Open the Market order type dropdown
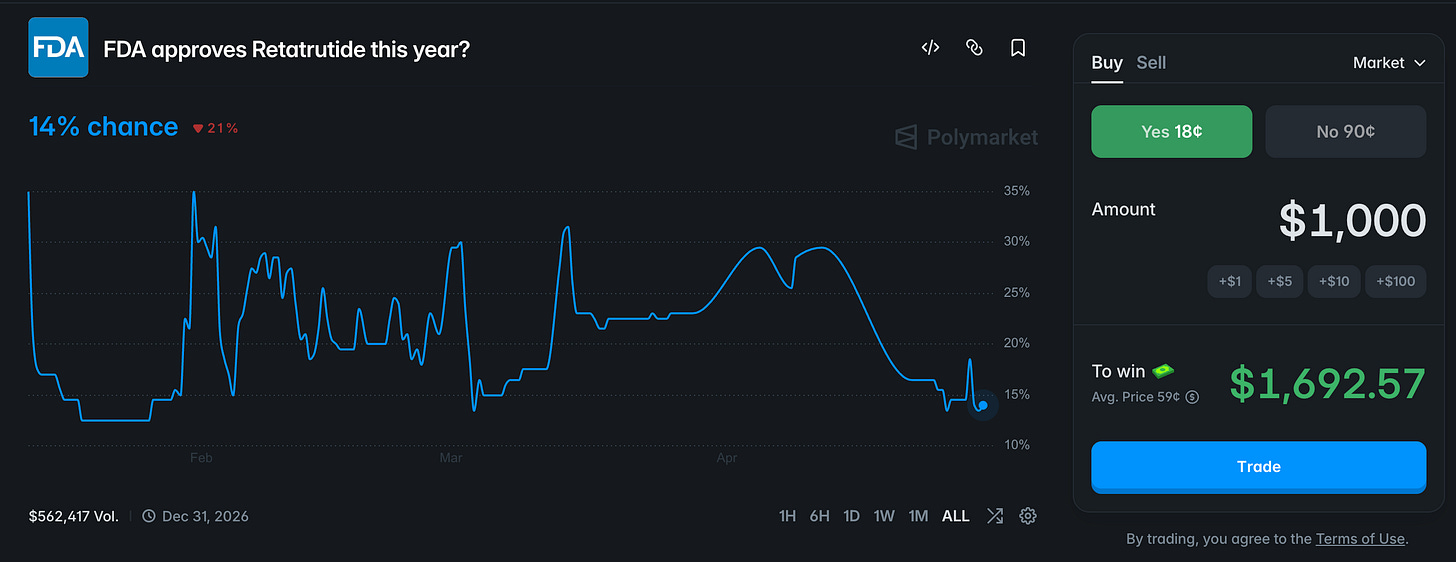This screenshot has width=1456, height=562. coord(1389,63)
